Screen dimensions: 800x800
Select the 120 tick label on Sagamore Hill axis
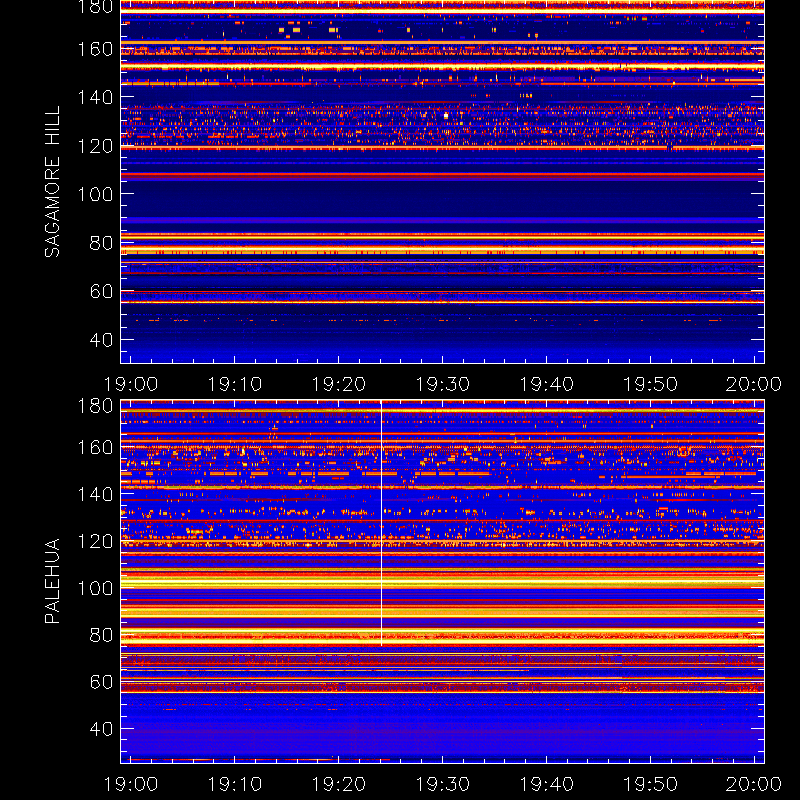[95, 146]
